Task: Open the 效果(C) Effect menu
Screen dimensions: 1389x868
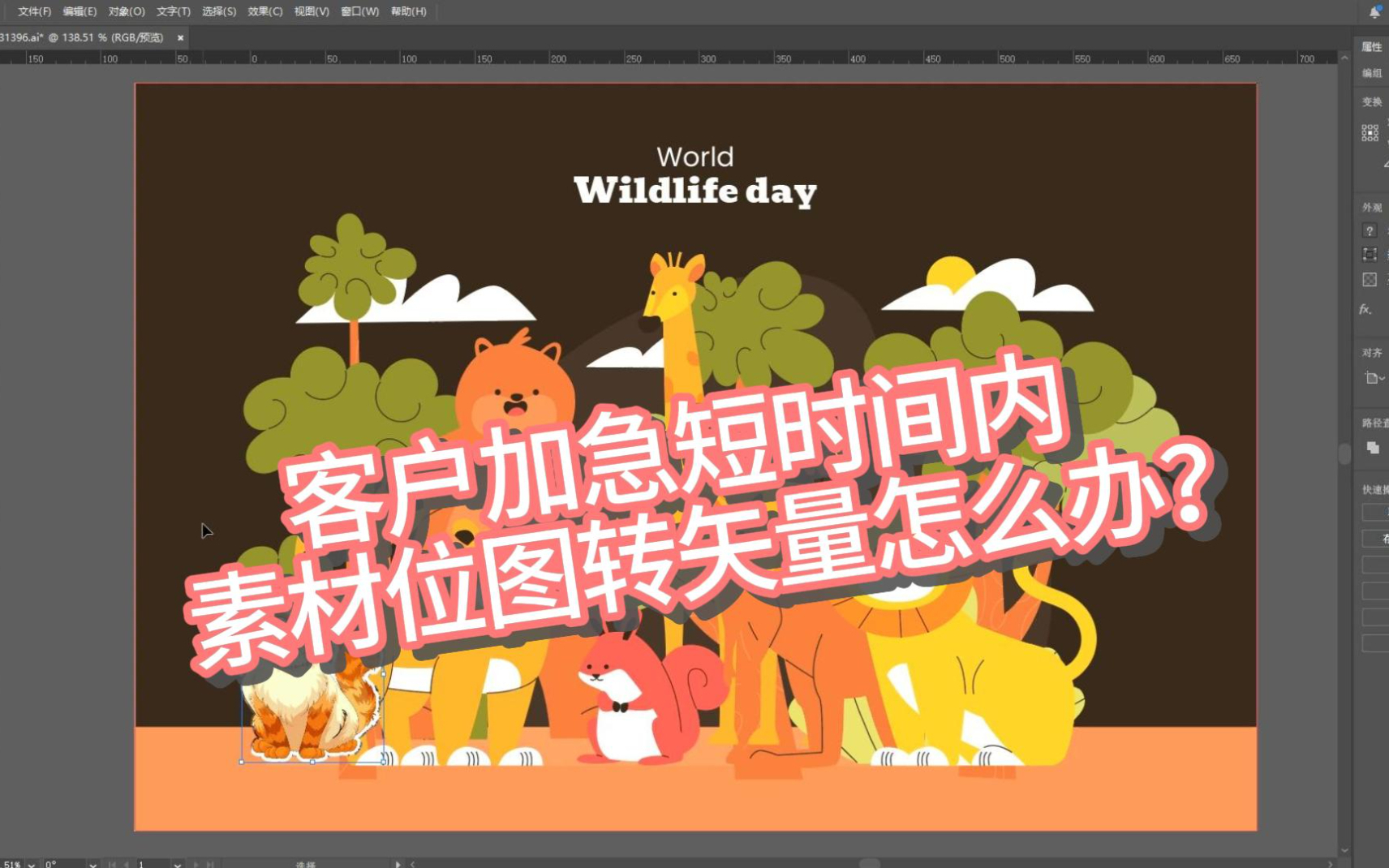Action: pyautogui.click(x=264, y=11)
